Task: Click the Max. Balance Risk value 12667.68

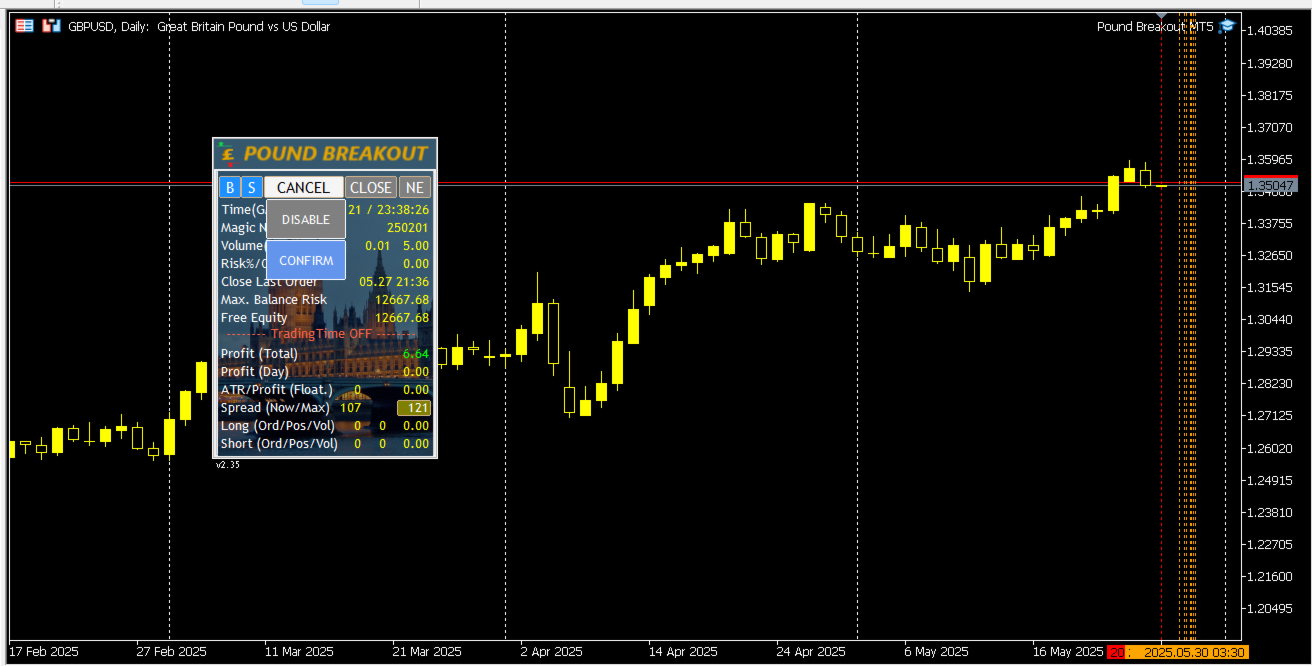Action: coord(402,300)
